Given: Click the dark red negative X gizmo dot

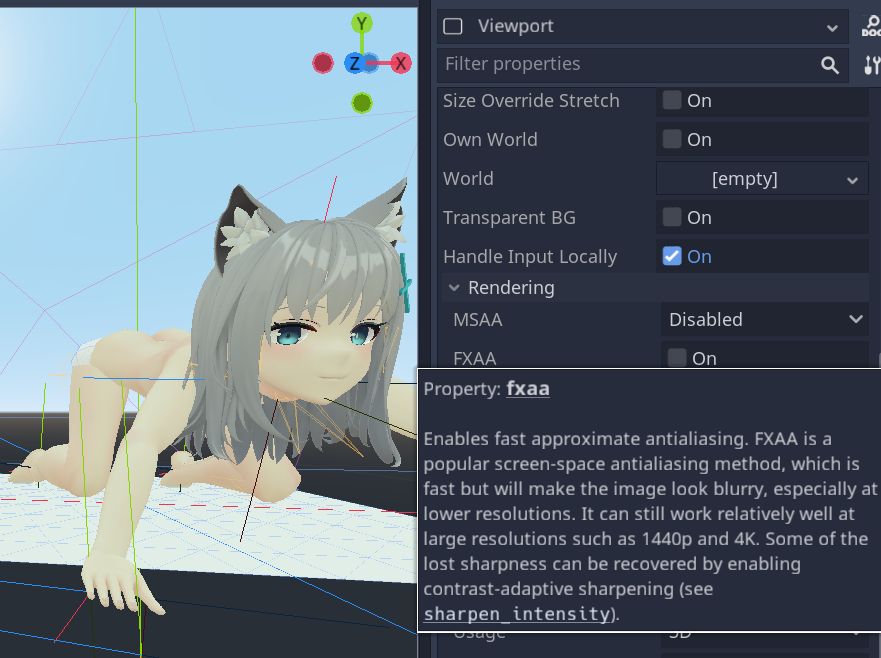Looking at the screenshot, I should pyautogui.click(x=323, y=63).
